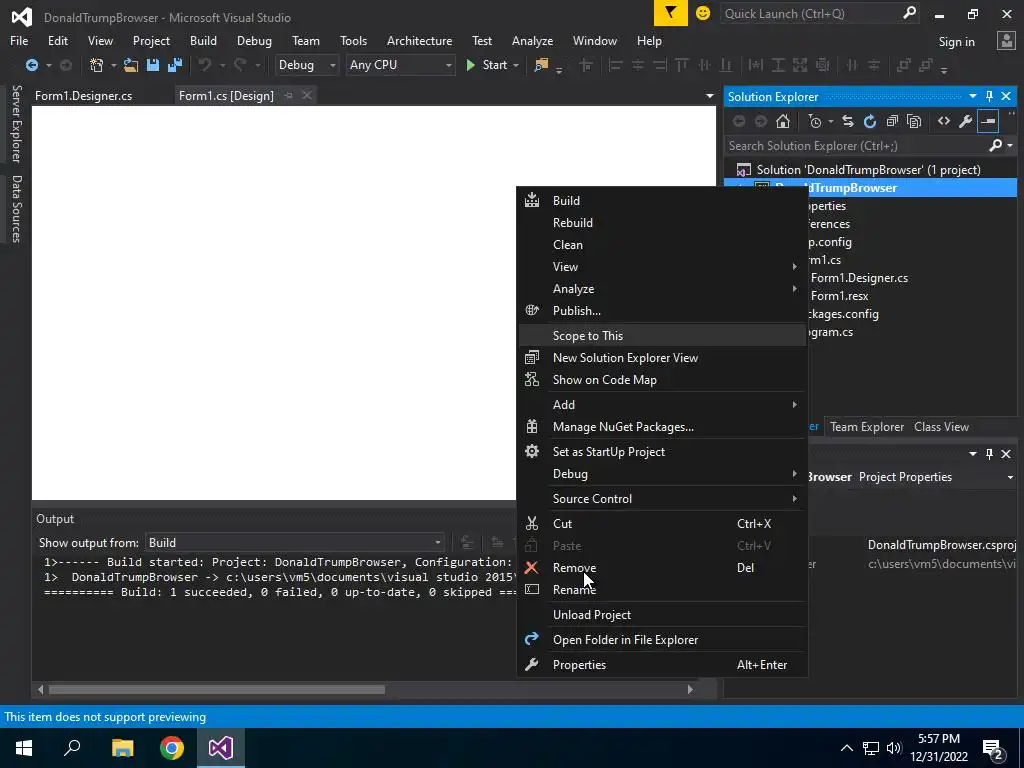Choose Remove from the context menu
This screenshot has width=1024, height=768.
(663, 568)
